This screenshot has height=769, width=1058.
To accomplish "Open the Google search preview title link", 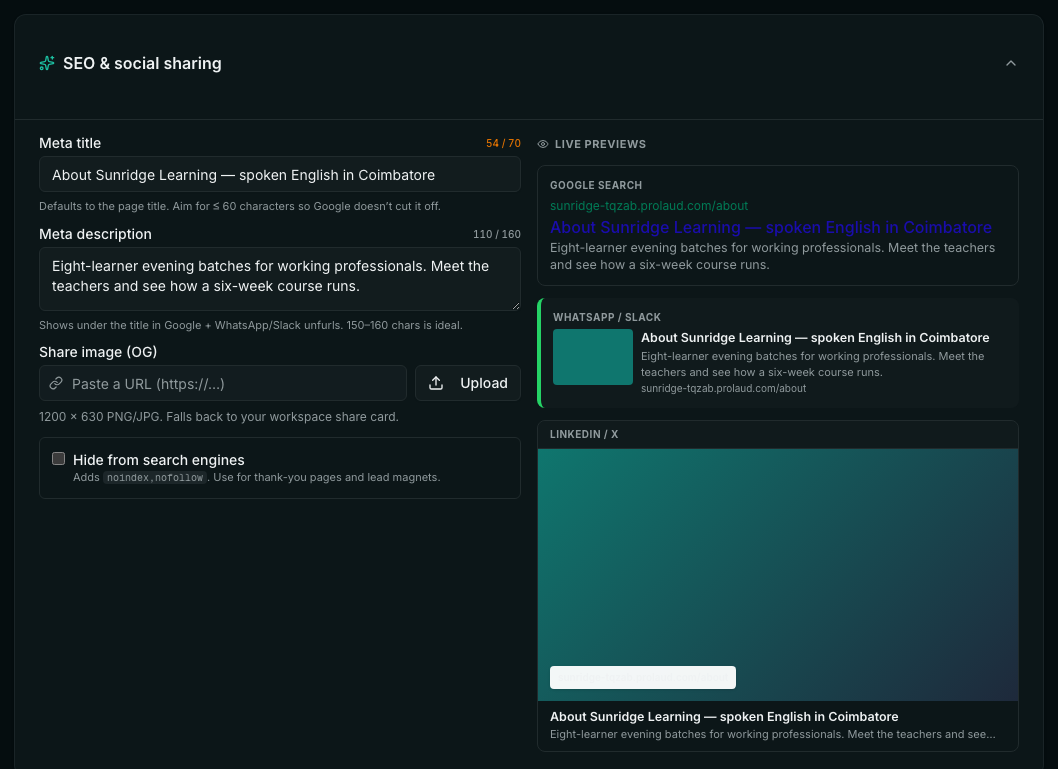I will pyautogui.click(x=771, y=227).
